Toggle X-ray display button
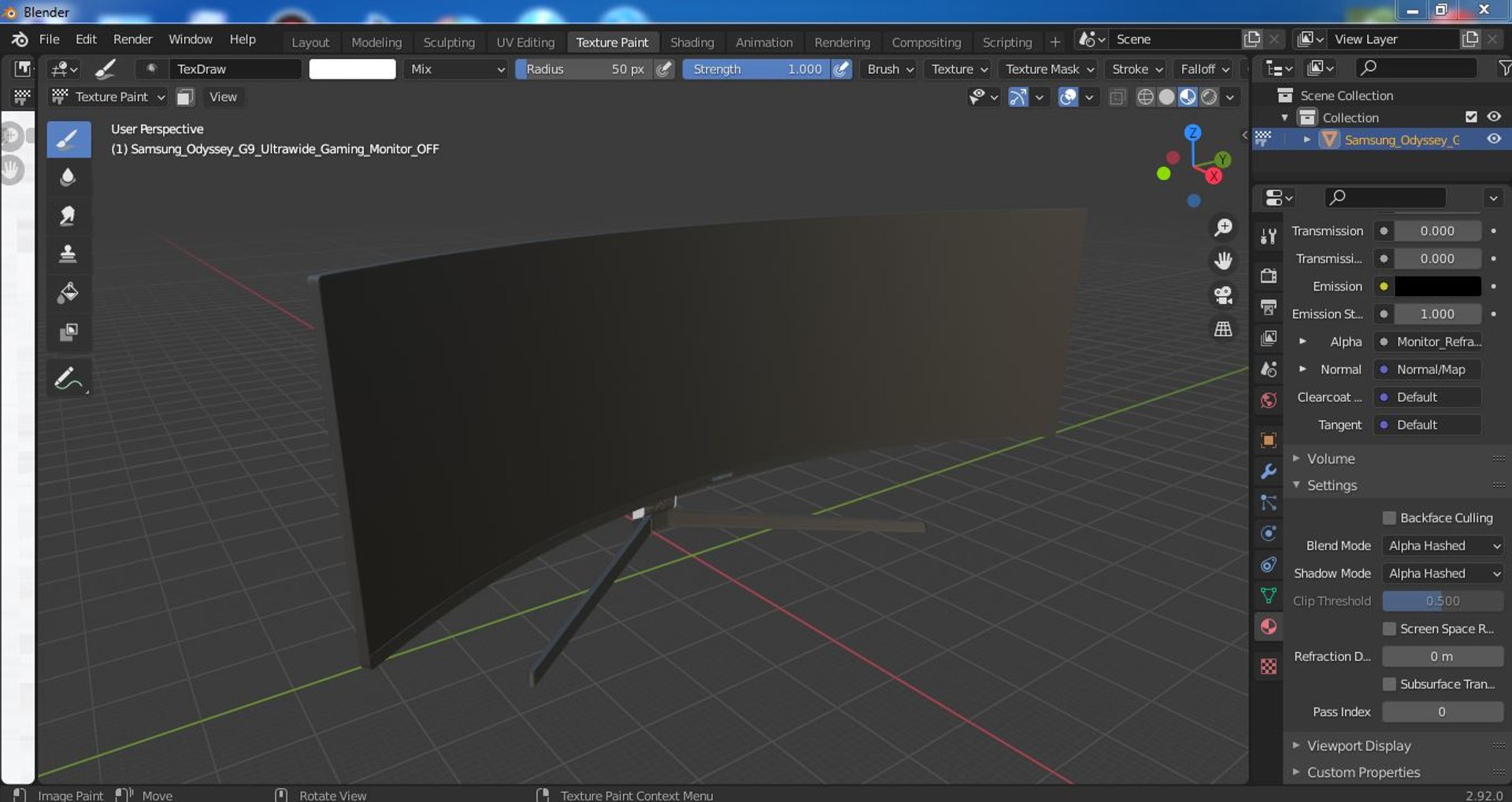The image size is (1512, 802). click(1117, 97)
